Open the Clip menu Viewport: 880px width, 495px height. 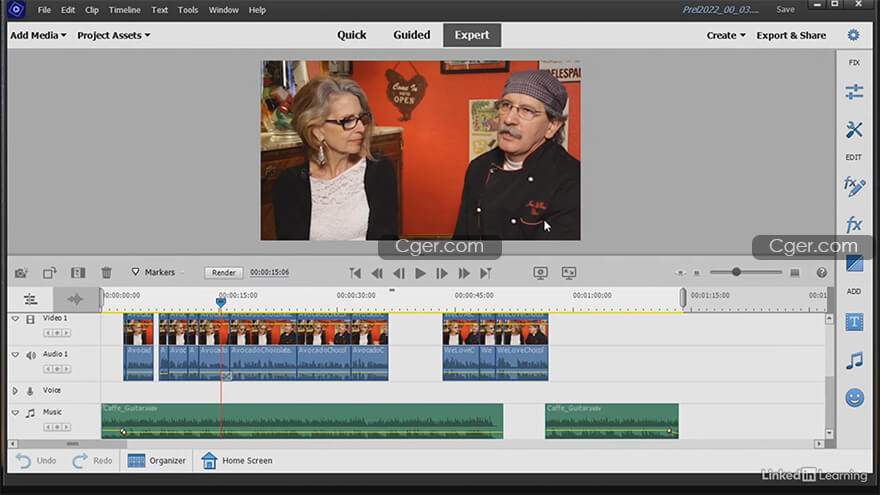(x=91, y=10)
